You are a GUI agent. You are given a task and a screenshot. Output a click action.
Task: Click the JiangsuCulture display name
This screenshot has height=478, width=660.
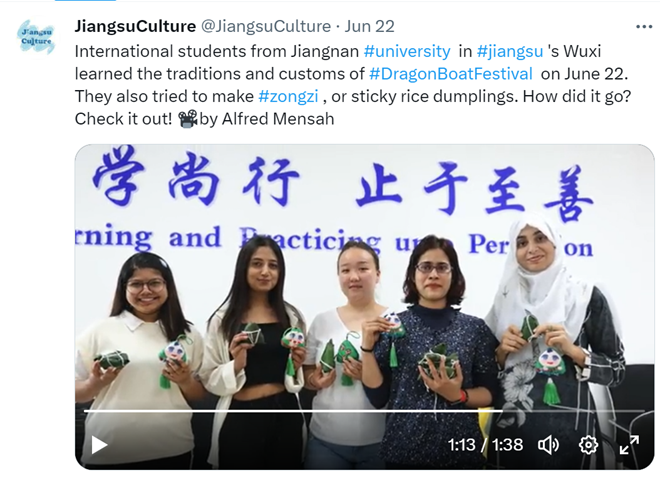point(135,26)
